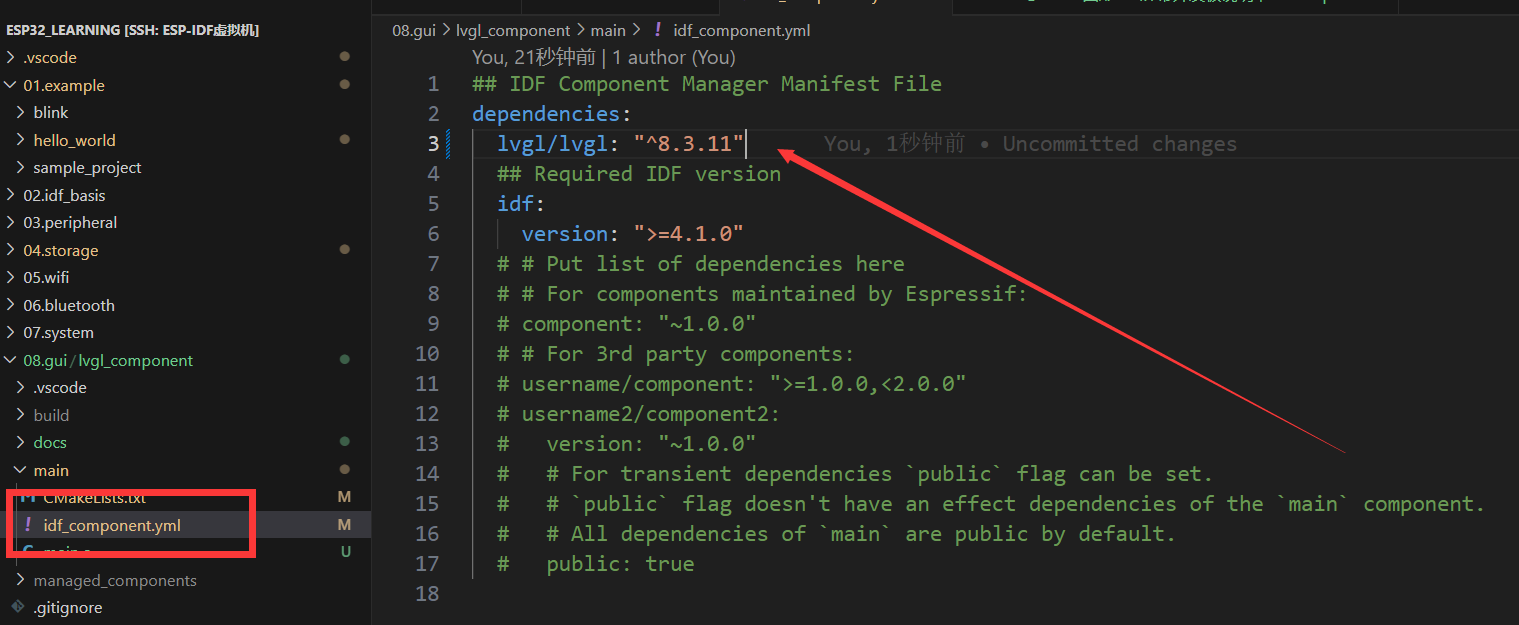The image size is (1519, 625).
Task: Select the 08.gui breadcrumb segment
Action: tap(414, 31)
